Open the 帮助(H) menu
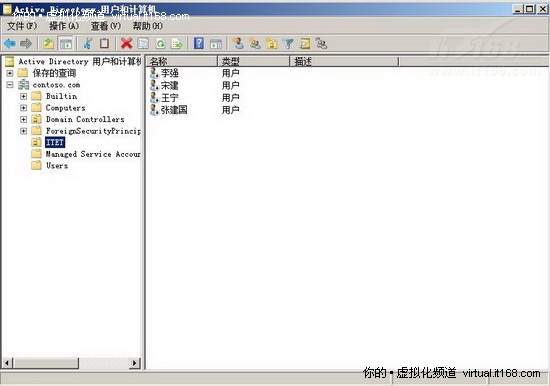Screen dimensions: 550x386 point(148,26)
